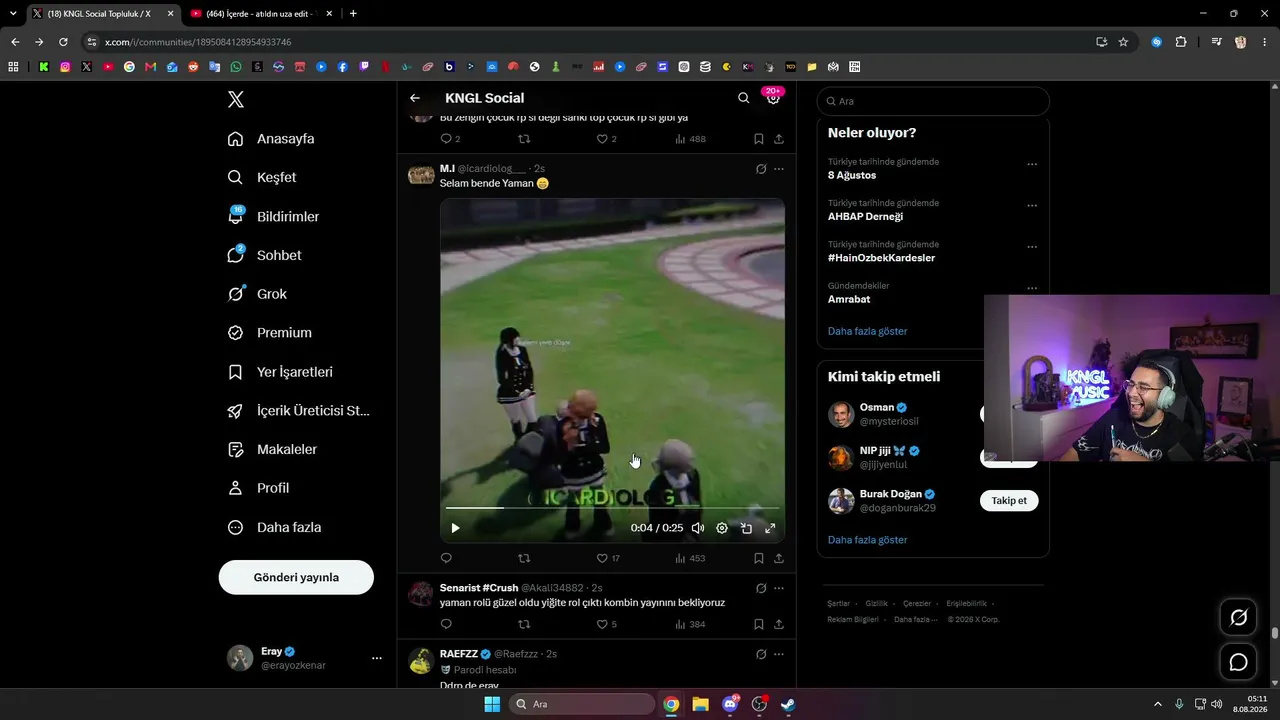The width and height of the screenshot is (1280, 720).
Task: Open Bildirimler notifications page
Action: (273, 216)
